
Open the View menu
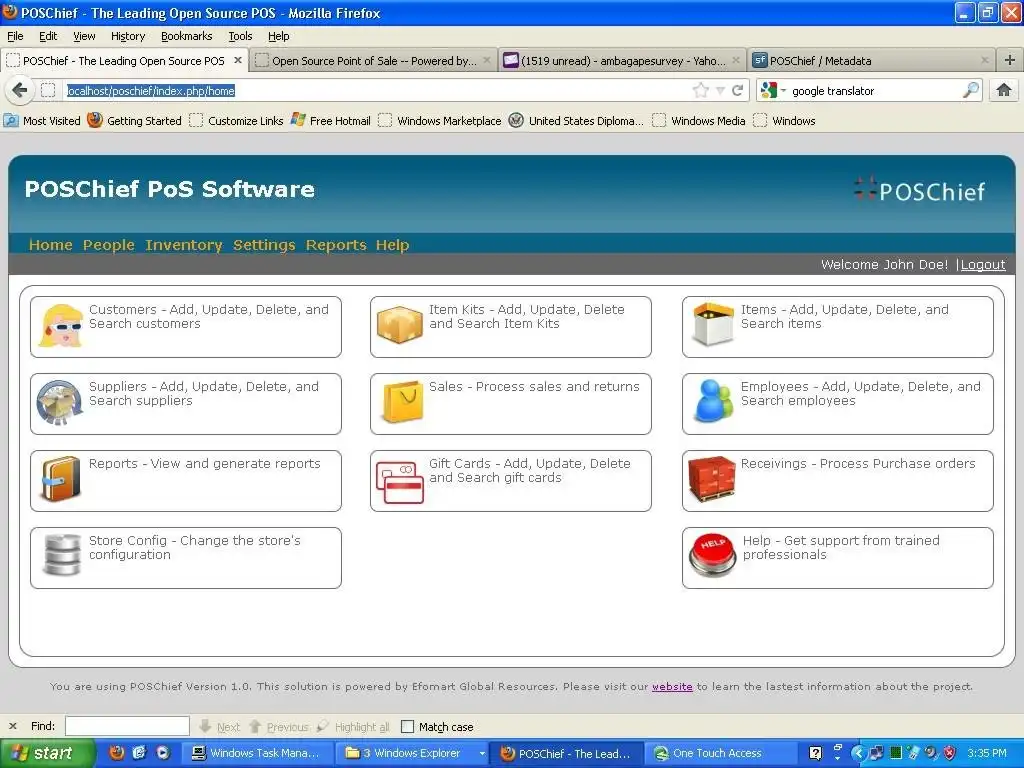point(84,36)
